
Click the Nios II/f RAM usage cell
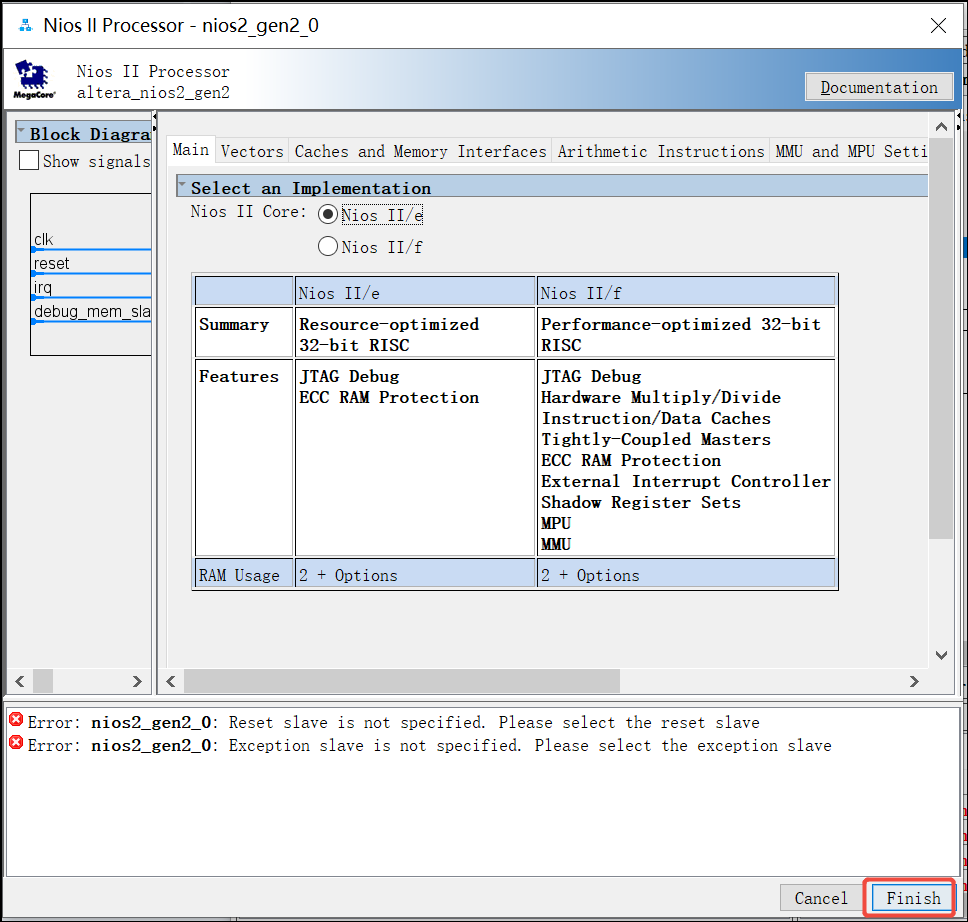pyautogui.click(x=686, y=572)
